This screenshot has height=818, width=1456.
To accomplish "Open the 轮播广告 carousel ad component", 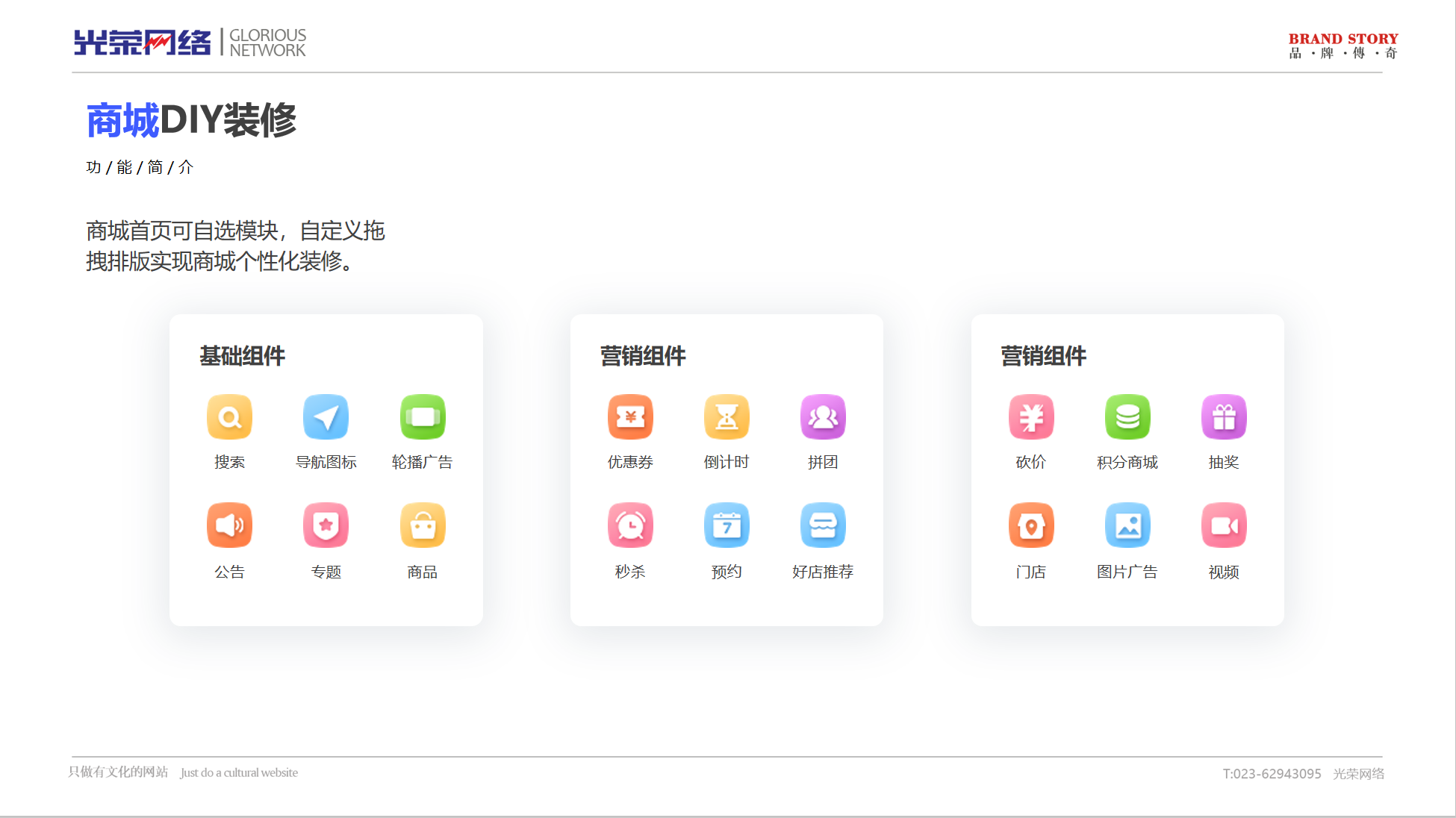I will coord(422,416).
